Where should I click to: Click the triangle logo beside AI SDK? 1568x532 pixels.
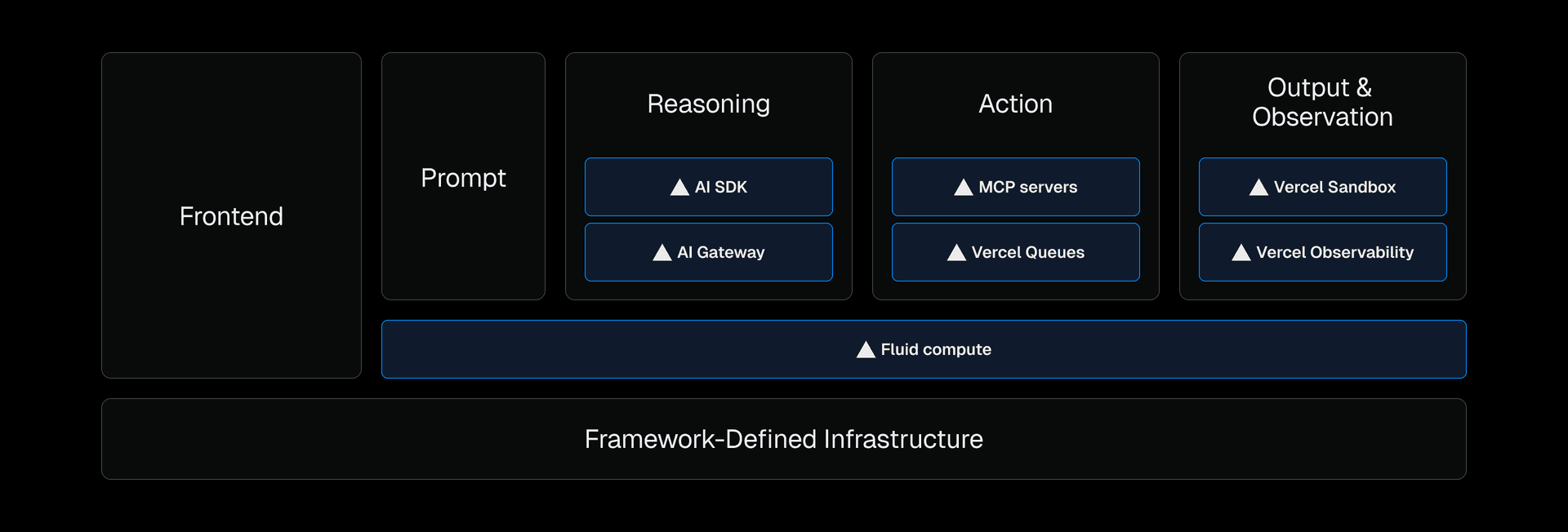[x=679, y=188]
